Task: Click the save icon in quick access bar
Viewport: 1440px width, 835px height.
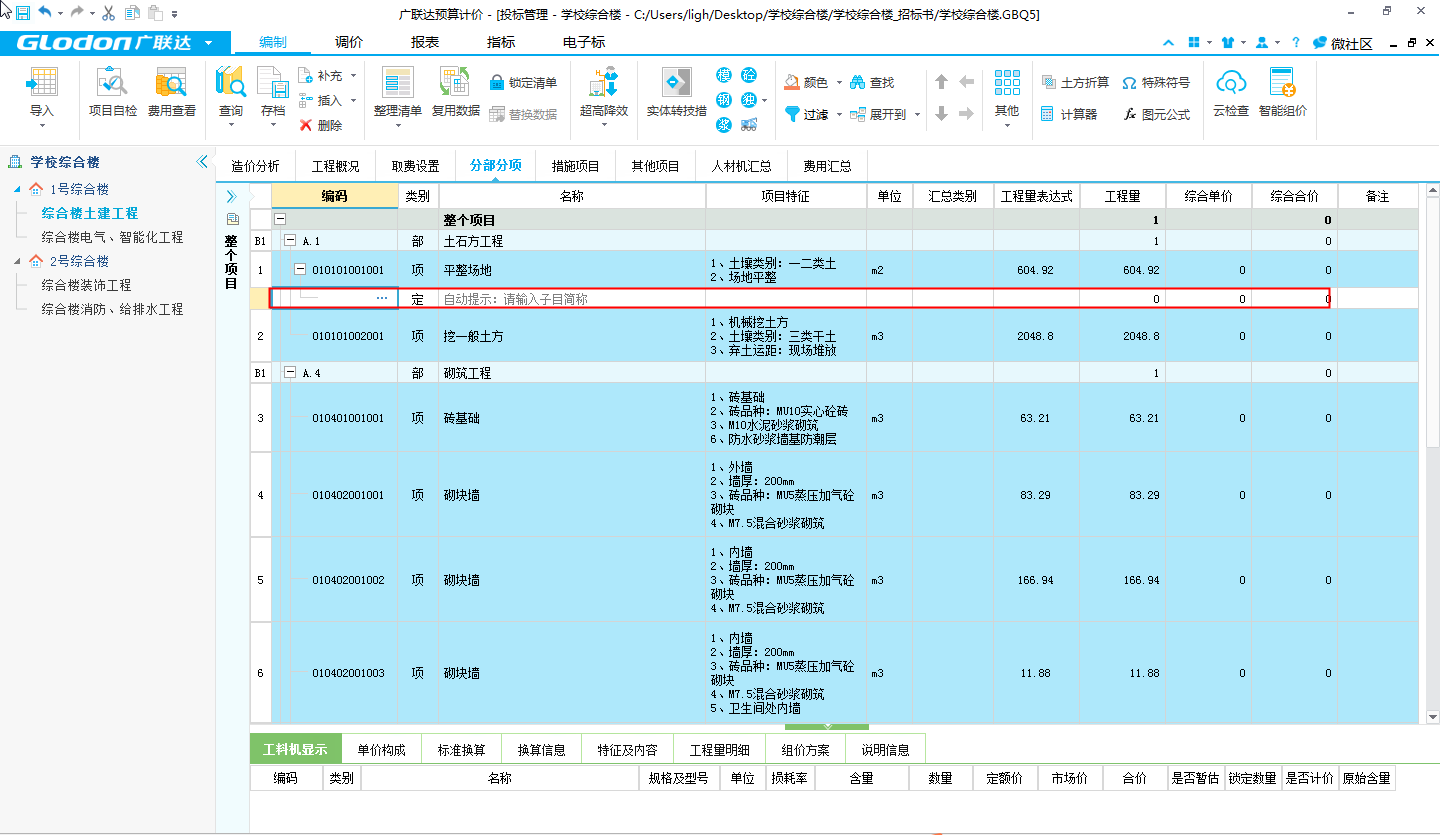Action: click(23, 13)
